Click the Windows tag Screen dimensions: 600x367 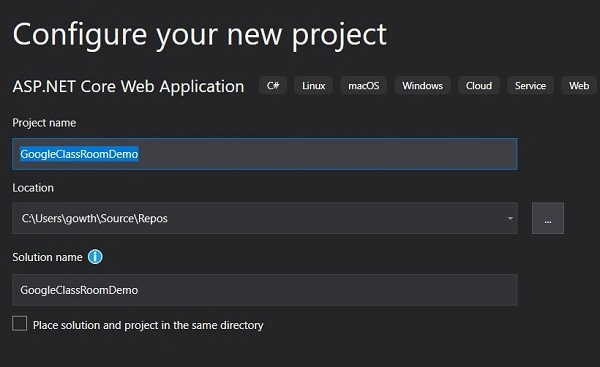click(422, 85)
